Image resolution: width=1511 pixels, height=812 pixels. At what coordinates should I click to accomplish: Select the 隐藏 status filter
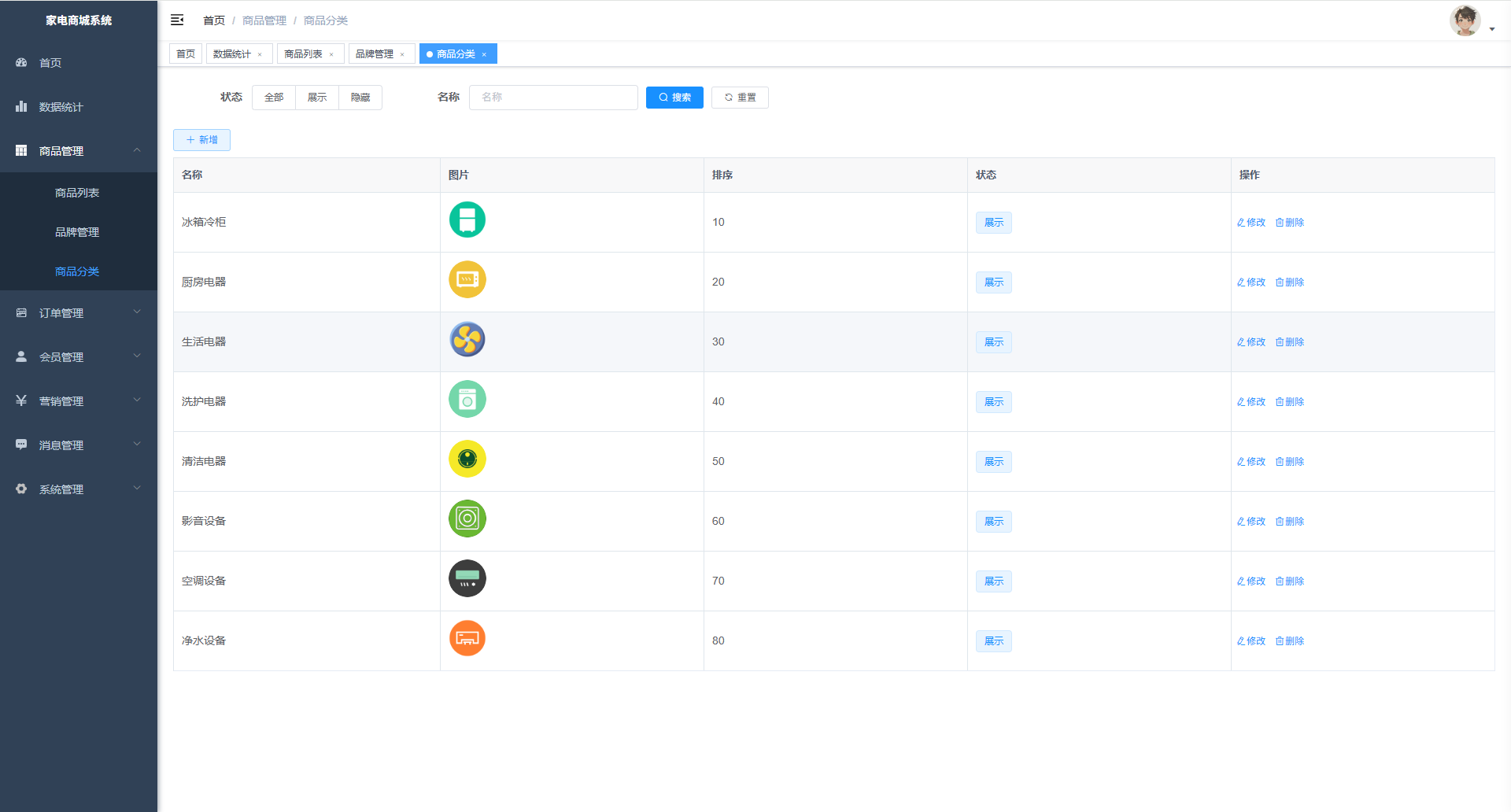(x=360, y=98)
